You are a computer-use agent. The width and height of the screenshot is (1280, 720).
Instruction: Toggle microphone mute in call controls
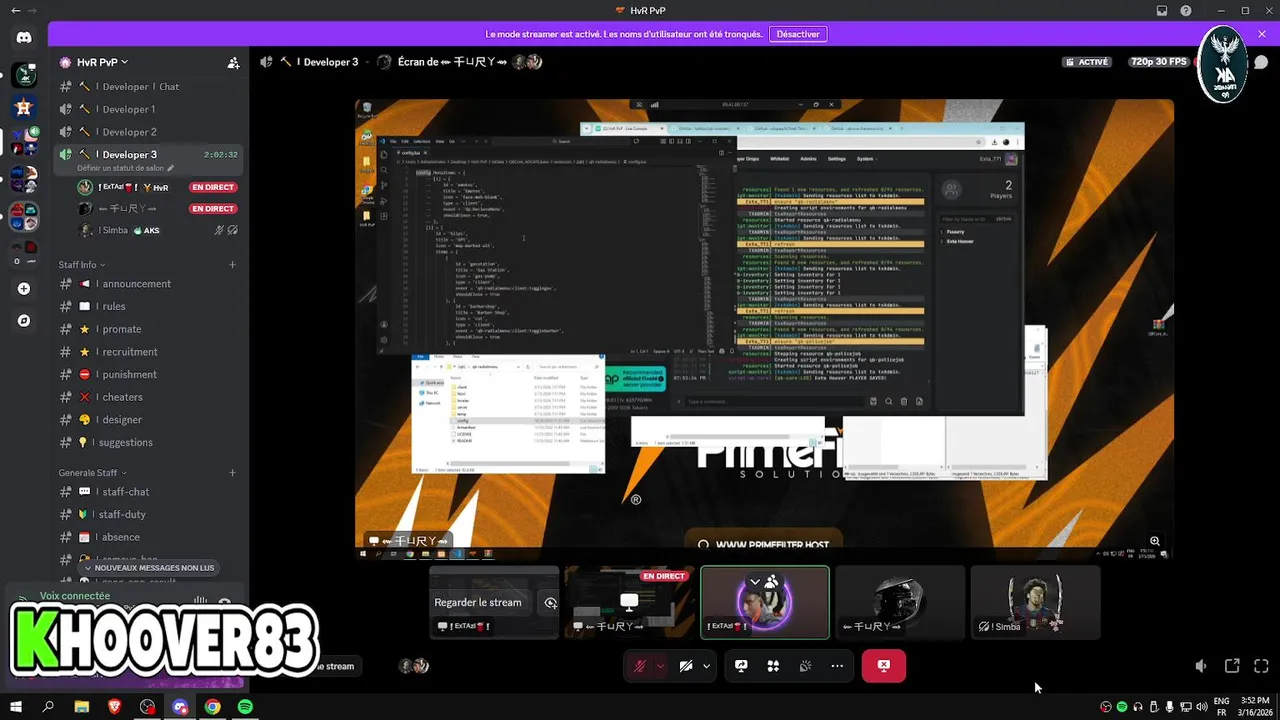click(x=639, y=666)
